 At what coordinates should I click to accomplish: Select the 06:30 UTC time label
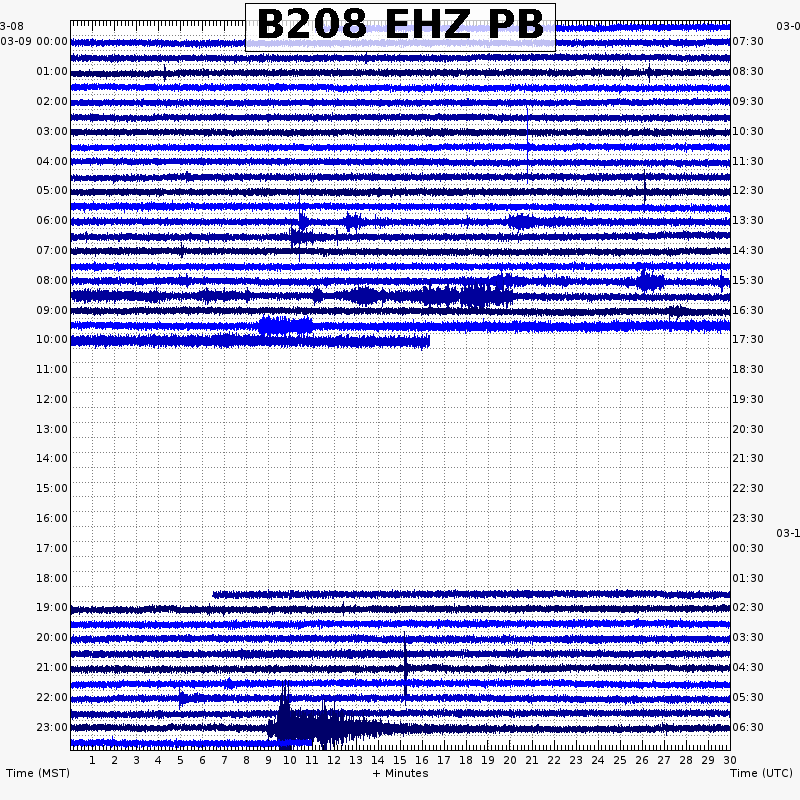pos(748,728)
